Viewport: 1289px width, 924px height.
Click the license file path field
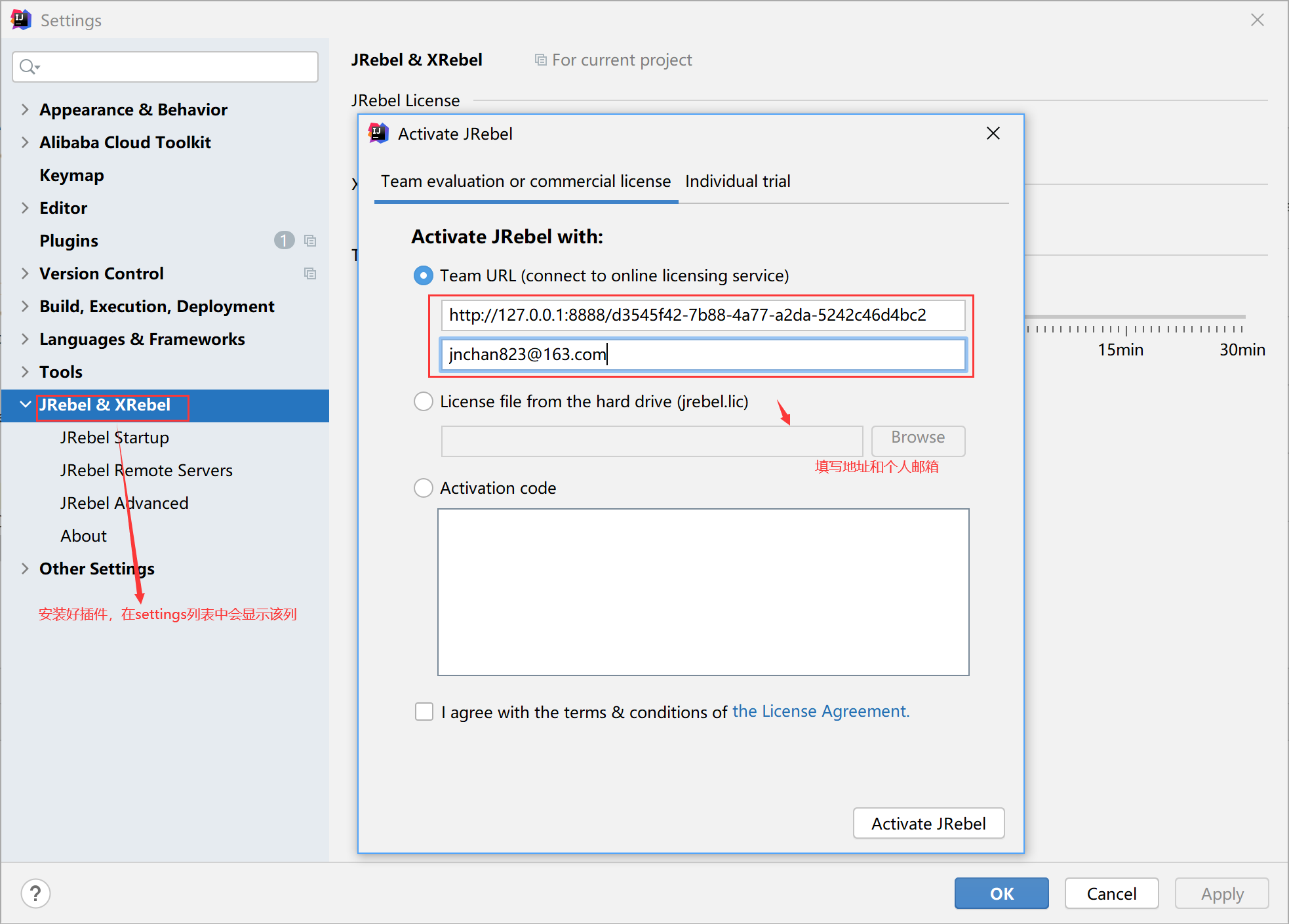point(652,441)
